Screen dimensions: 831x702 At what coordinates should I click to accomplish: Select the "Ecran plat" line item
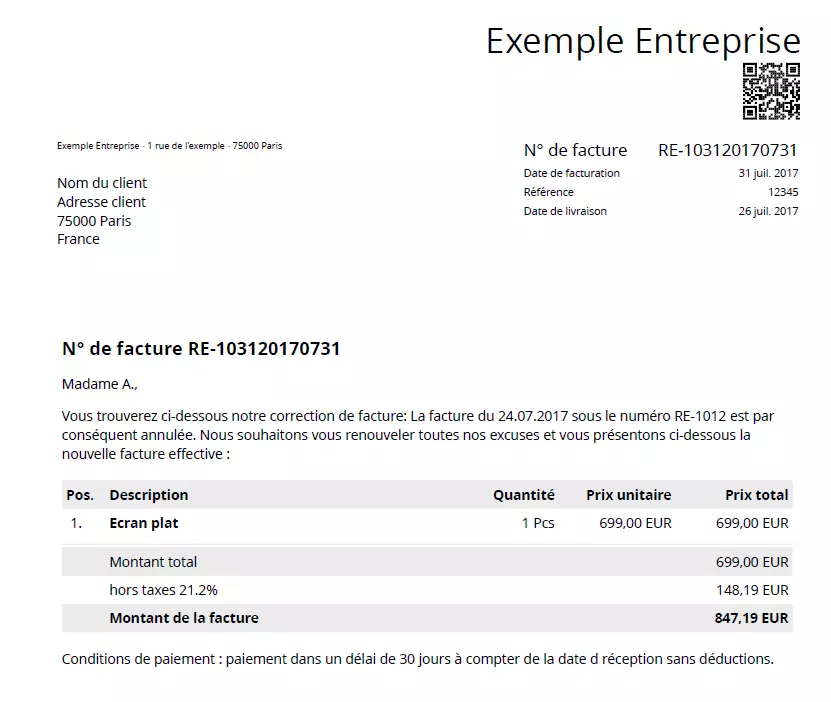click(x=144, y=523)
